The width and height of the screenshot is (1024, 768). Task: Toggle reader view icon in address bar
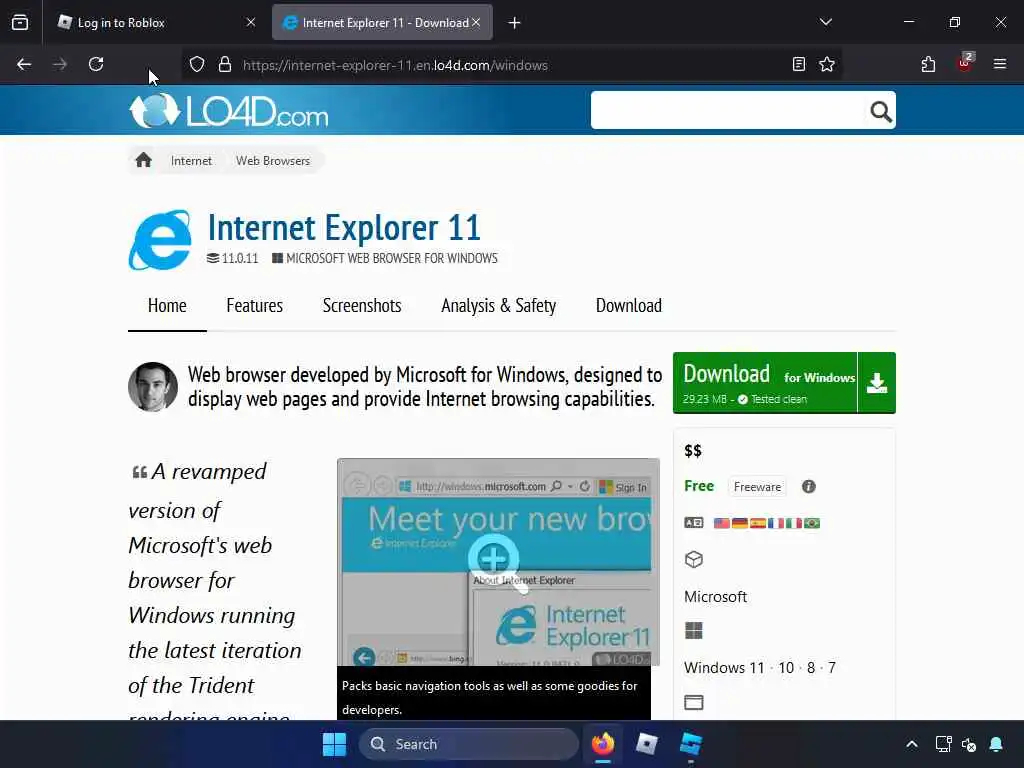coord(799,64)
